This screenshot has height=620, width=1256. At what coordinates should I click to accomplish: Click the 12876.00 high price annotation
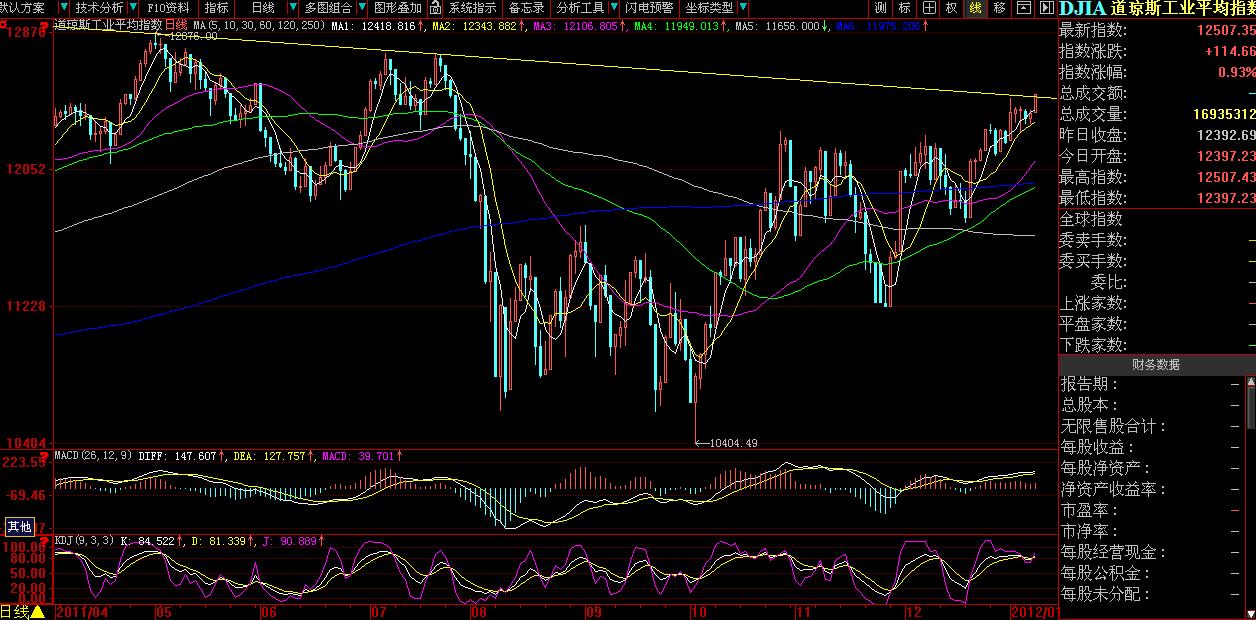[x=194, y=36]
